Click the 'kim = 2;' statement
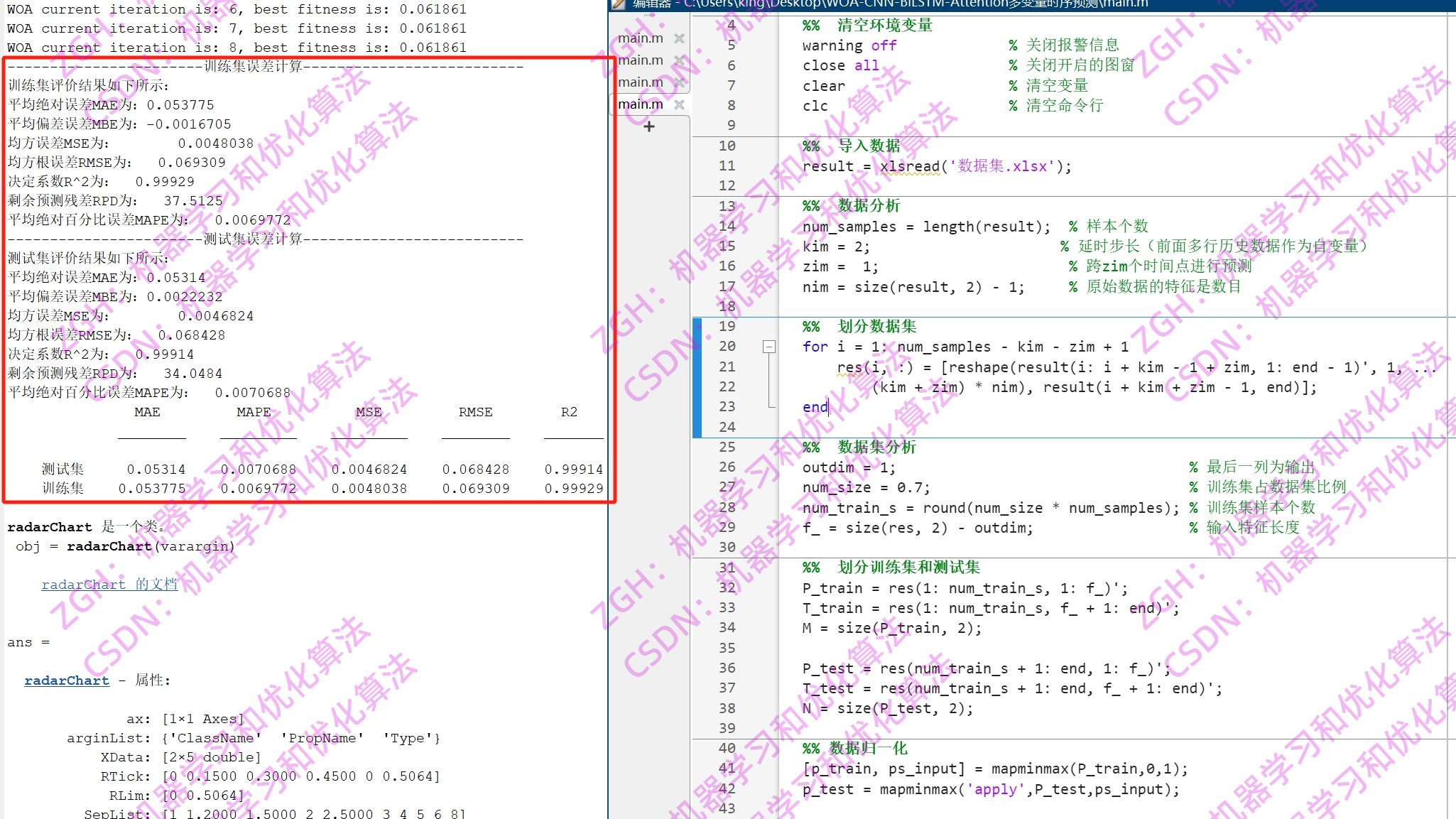Screen dimensions: 1456x819 point(836,246)
